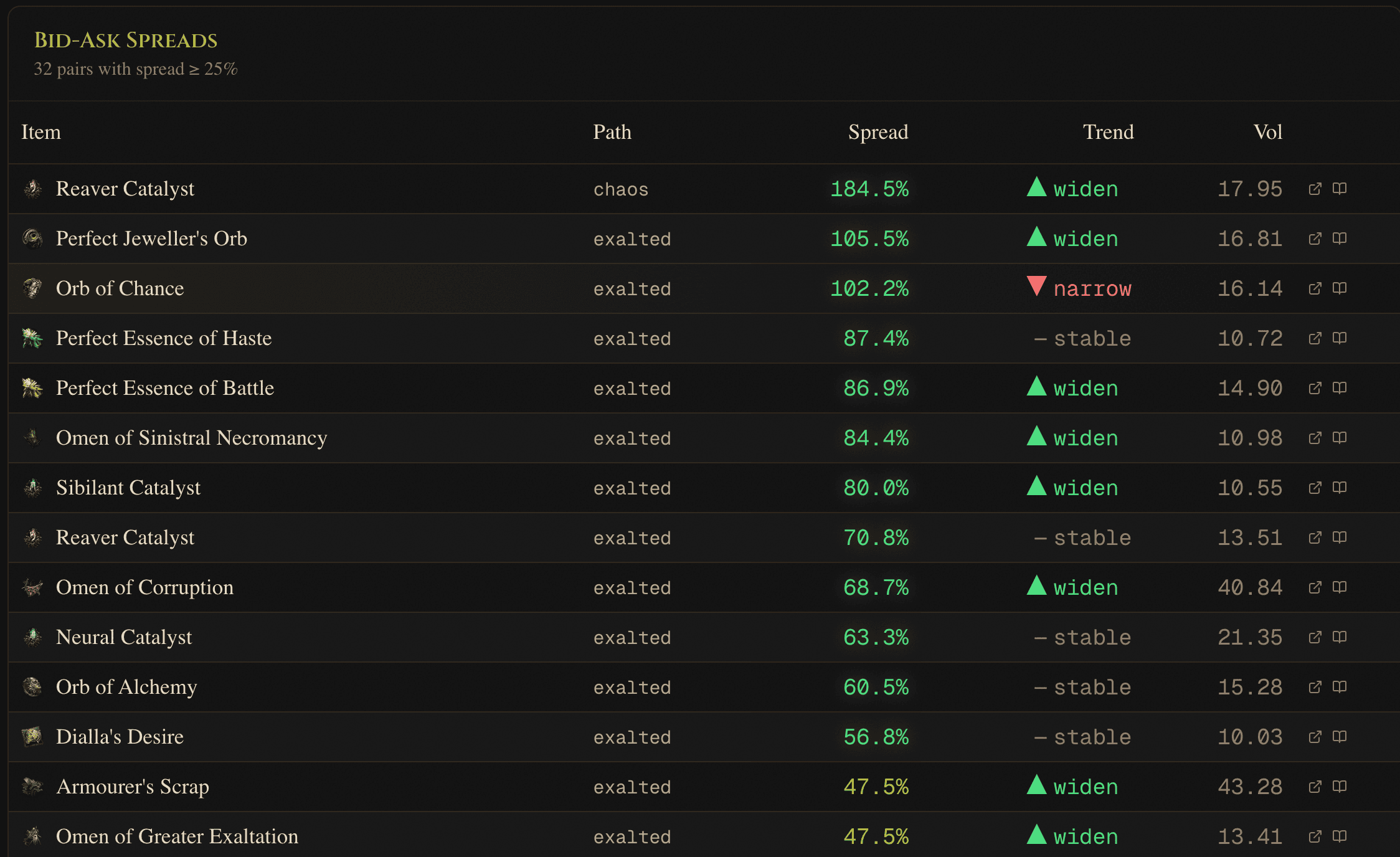Sort by the Path column header
Viewport: 1400px width, 857px height.
[612, 132]
